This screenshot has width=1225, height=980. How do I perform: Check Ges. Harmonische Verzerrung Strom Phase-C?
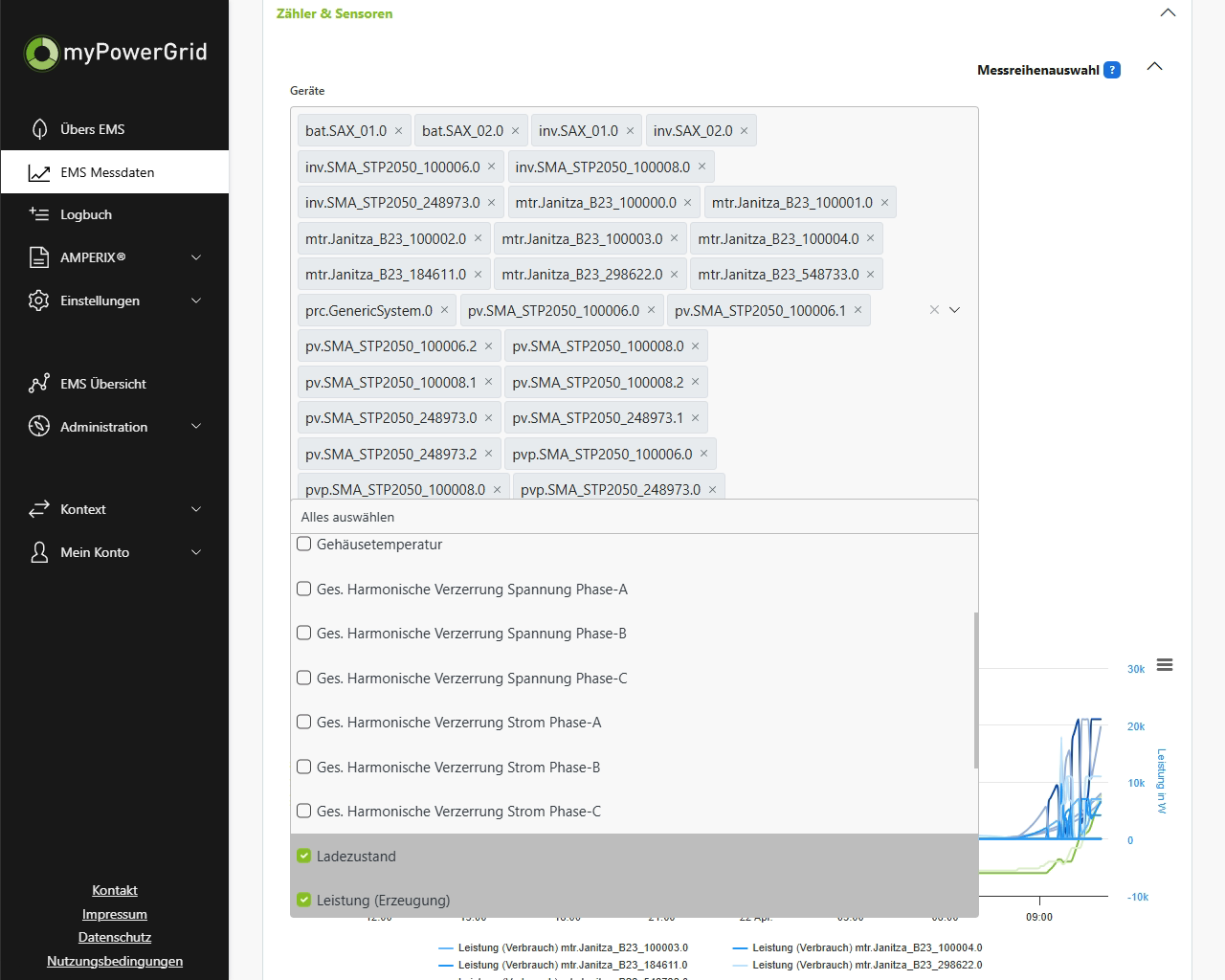pos(304,812)
